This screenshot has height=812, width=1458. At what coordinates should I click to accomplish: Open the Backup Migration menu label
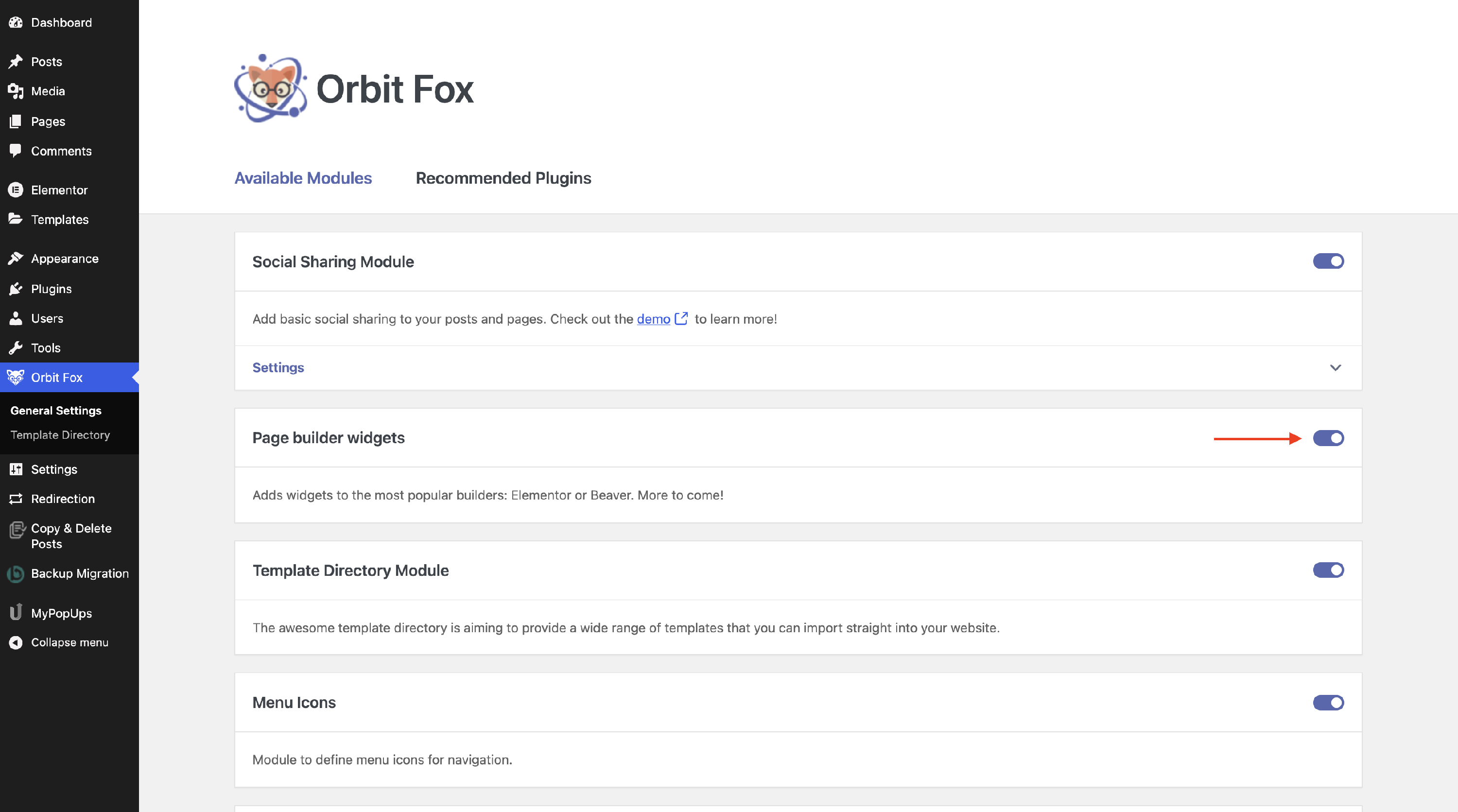click(80, 574)
